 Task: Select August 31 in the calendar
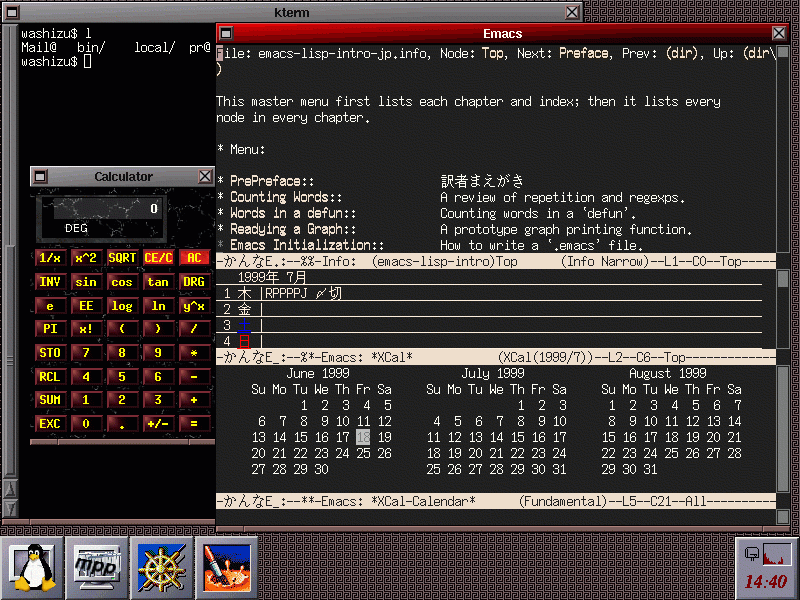click(650, 469)
